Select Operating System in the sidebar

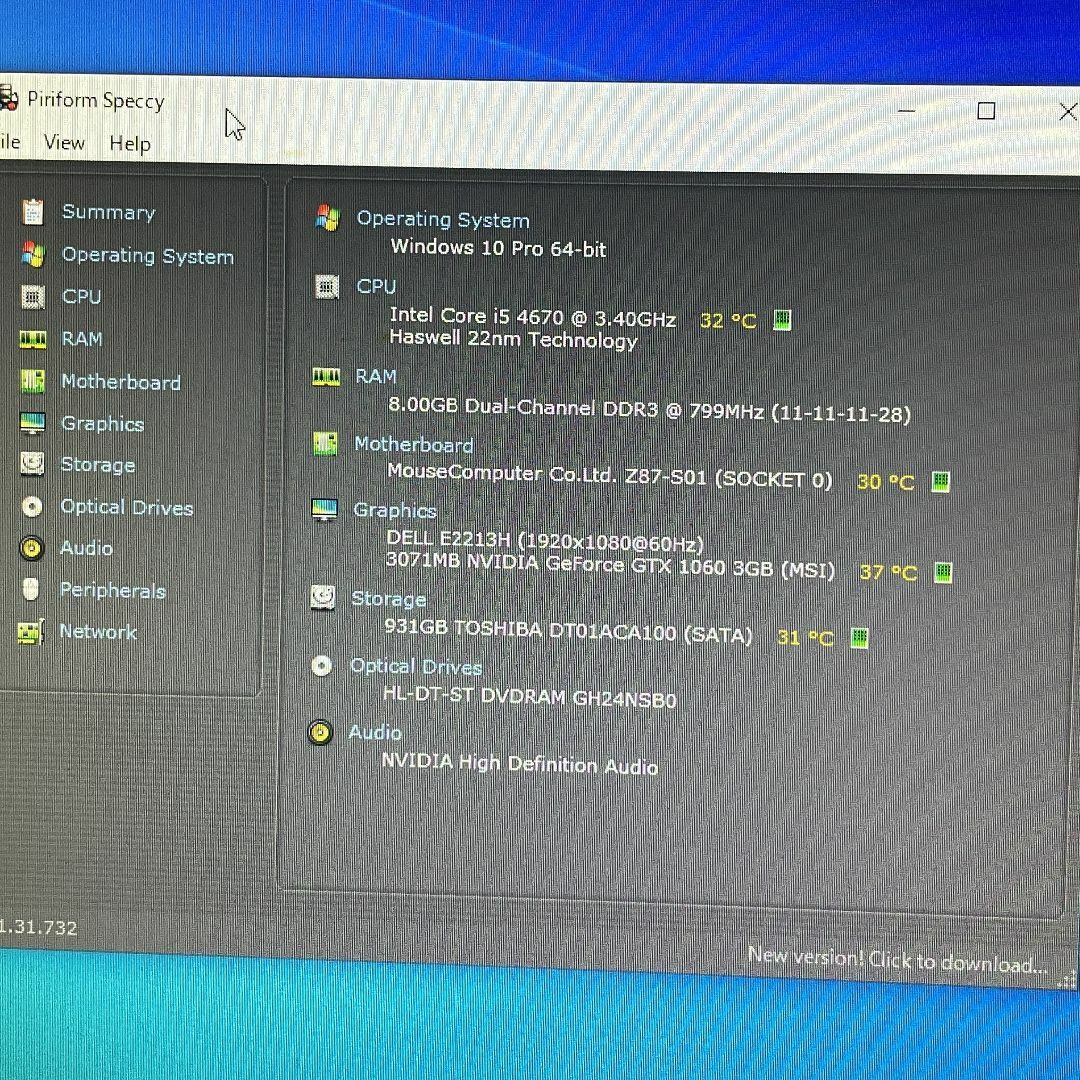[x=148, y=256]
